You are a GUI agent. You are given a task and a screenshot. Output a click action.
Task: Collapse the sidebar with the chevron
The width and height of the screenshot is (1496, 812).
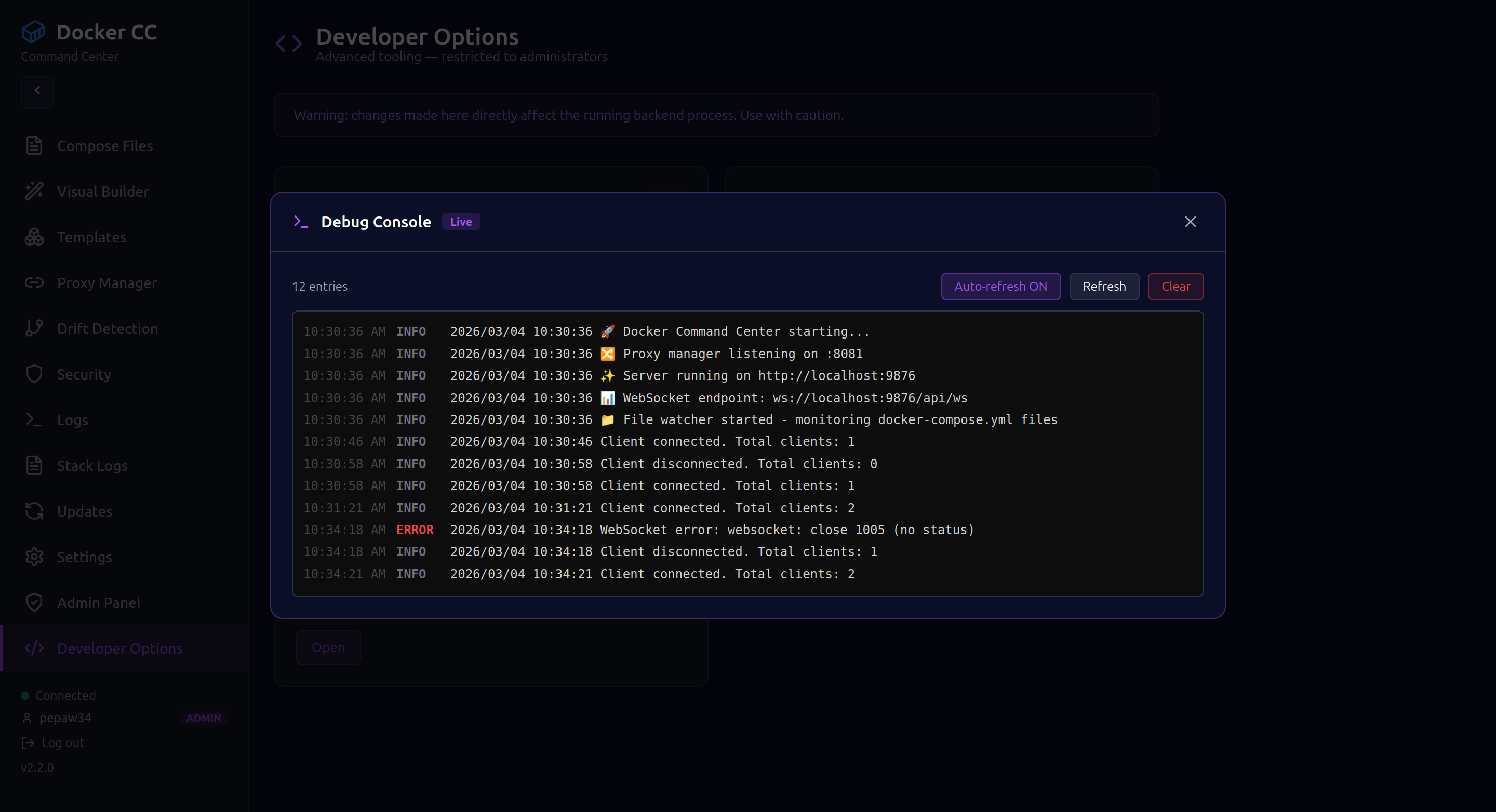(37, 90)
